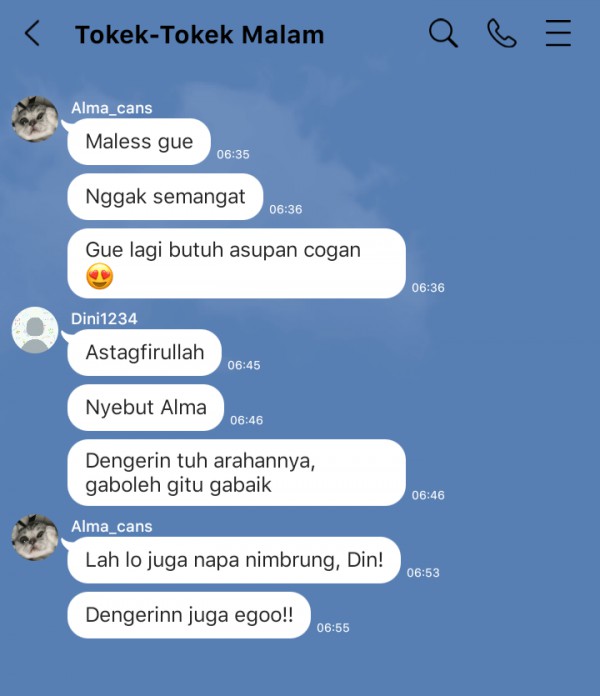Select 'Lah lo juga napa nimbrung' message

point(234,560)
